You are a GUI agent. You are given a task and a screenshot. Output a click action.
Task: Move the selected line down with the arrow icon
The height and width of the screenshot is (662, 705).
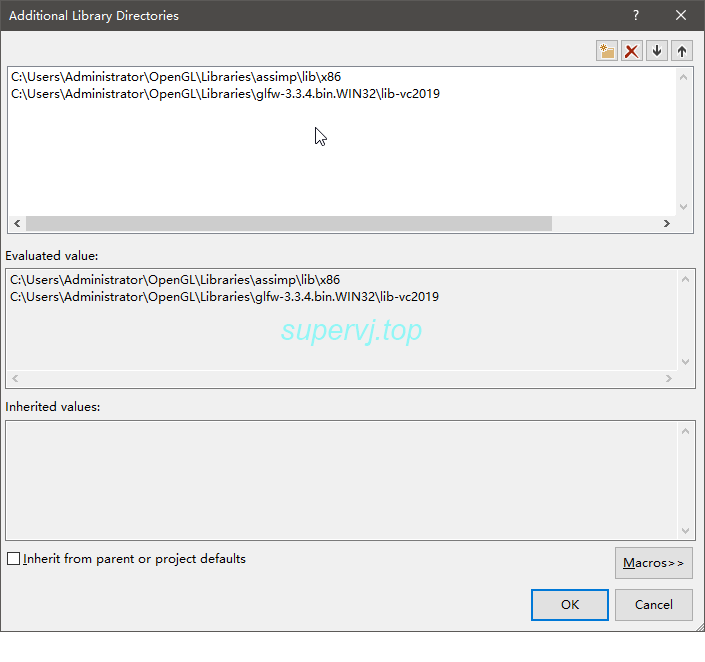(x=657, y=51)
